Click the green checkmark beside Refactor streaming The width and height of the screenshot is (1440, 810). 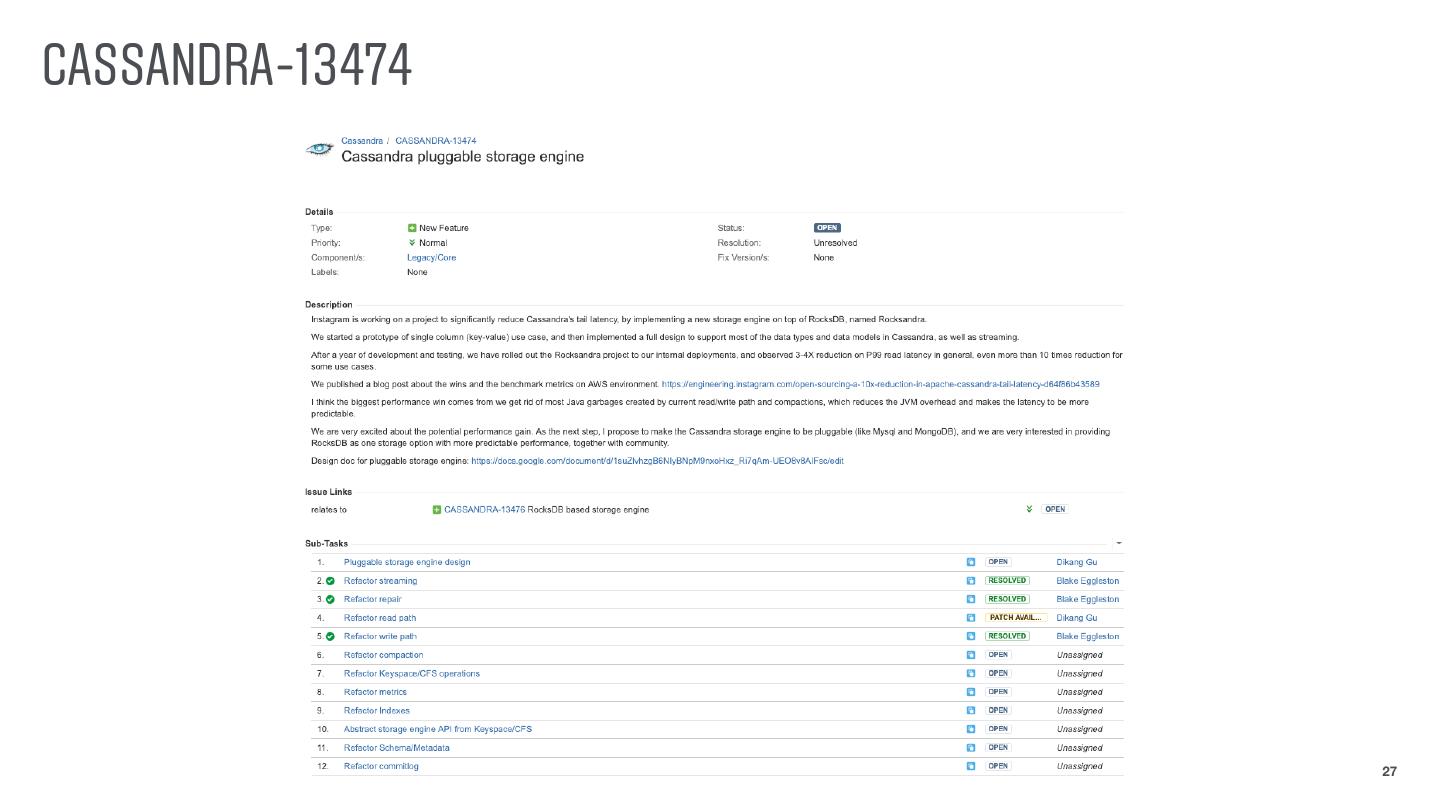pos(330,581)
